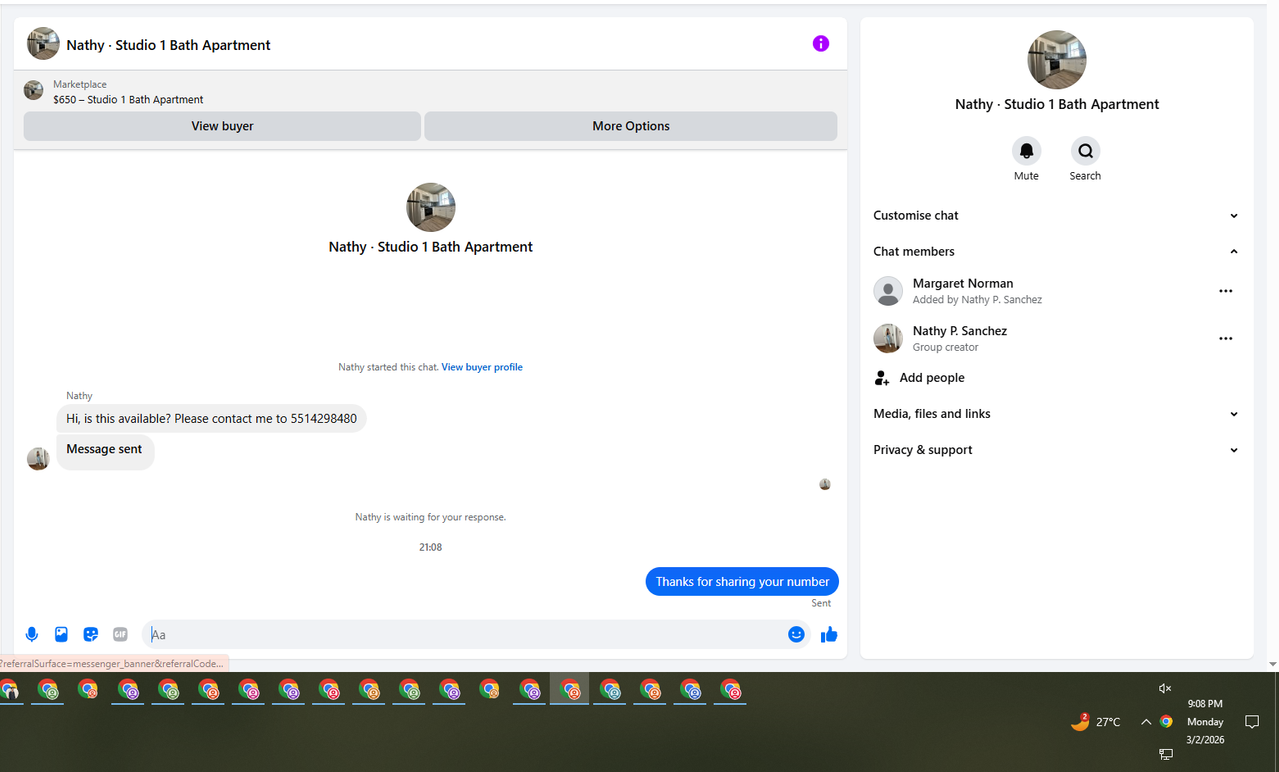Send a thumbs-up like
The image size is (1279, 772).
[x=829, y=634]
